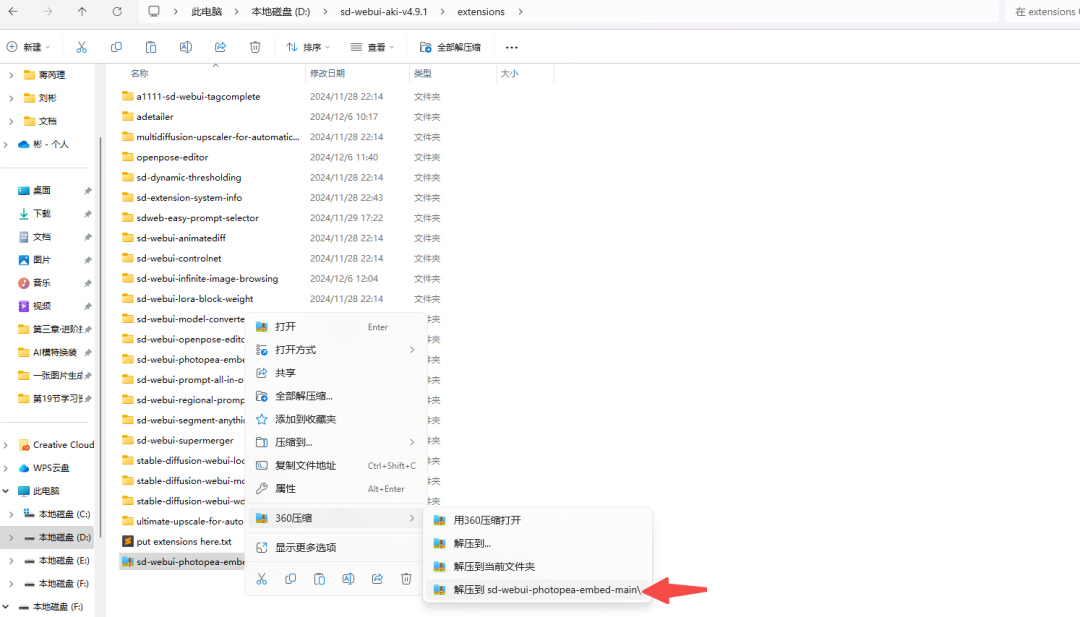Click the Rename icon on the toolbar

[184, 47]
